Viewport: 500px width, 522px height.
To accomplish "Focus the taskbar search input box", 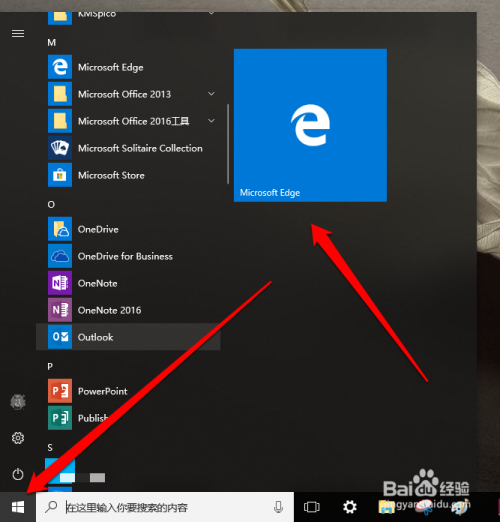I will (165, 507).
